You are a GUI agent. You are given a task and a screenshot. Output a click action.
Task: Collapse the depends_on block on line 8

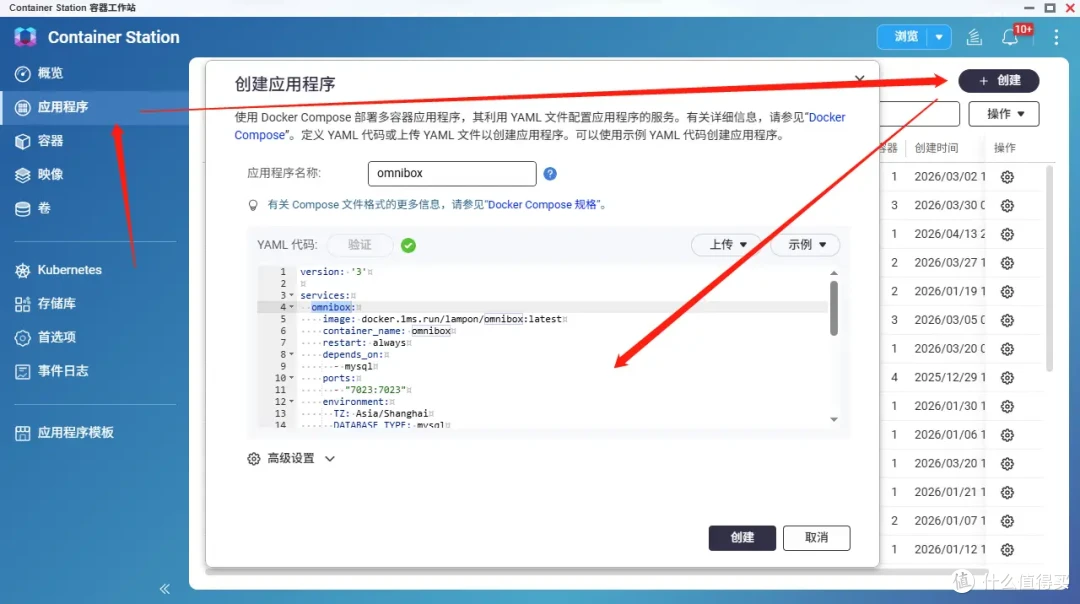coord(291,355)
